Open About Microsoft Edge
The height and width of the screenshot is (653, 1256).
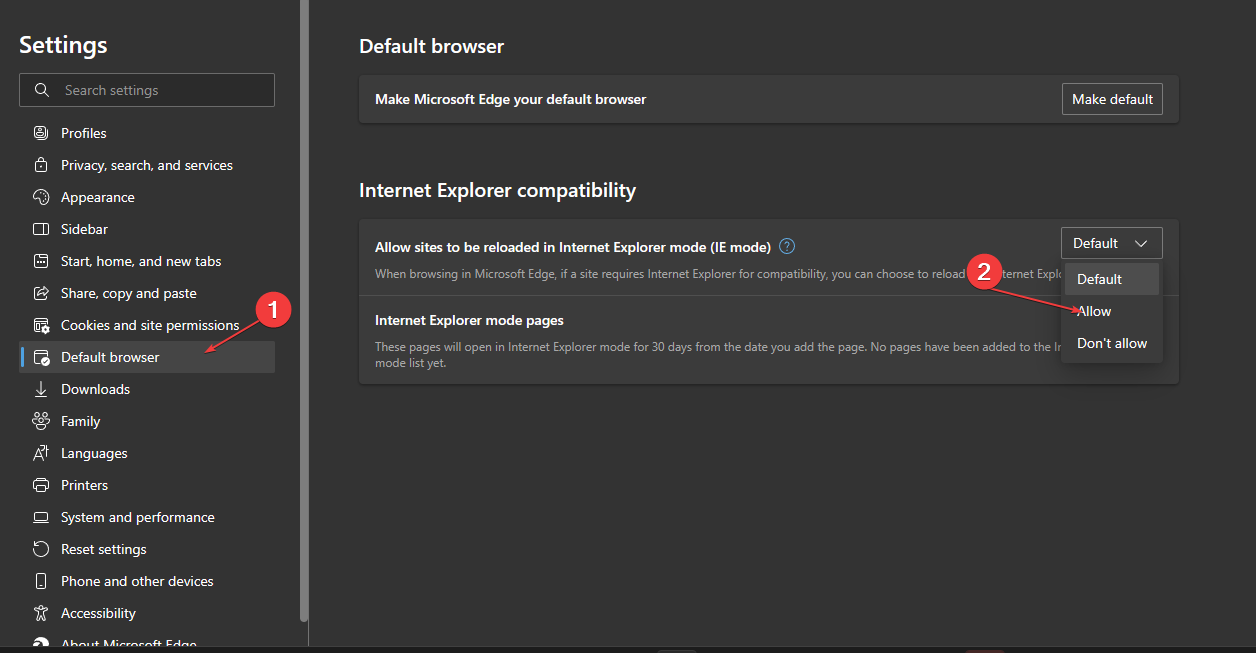click(x=128, y=643)
